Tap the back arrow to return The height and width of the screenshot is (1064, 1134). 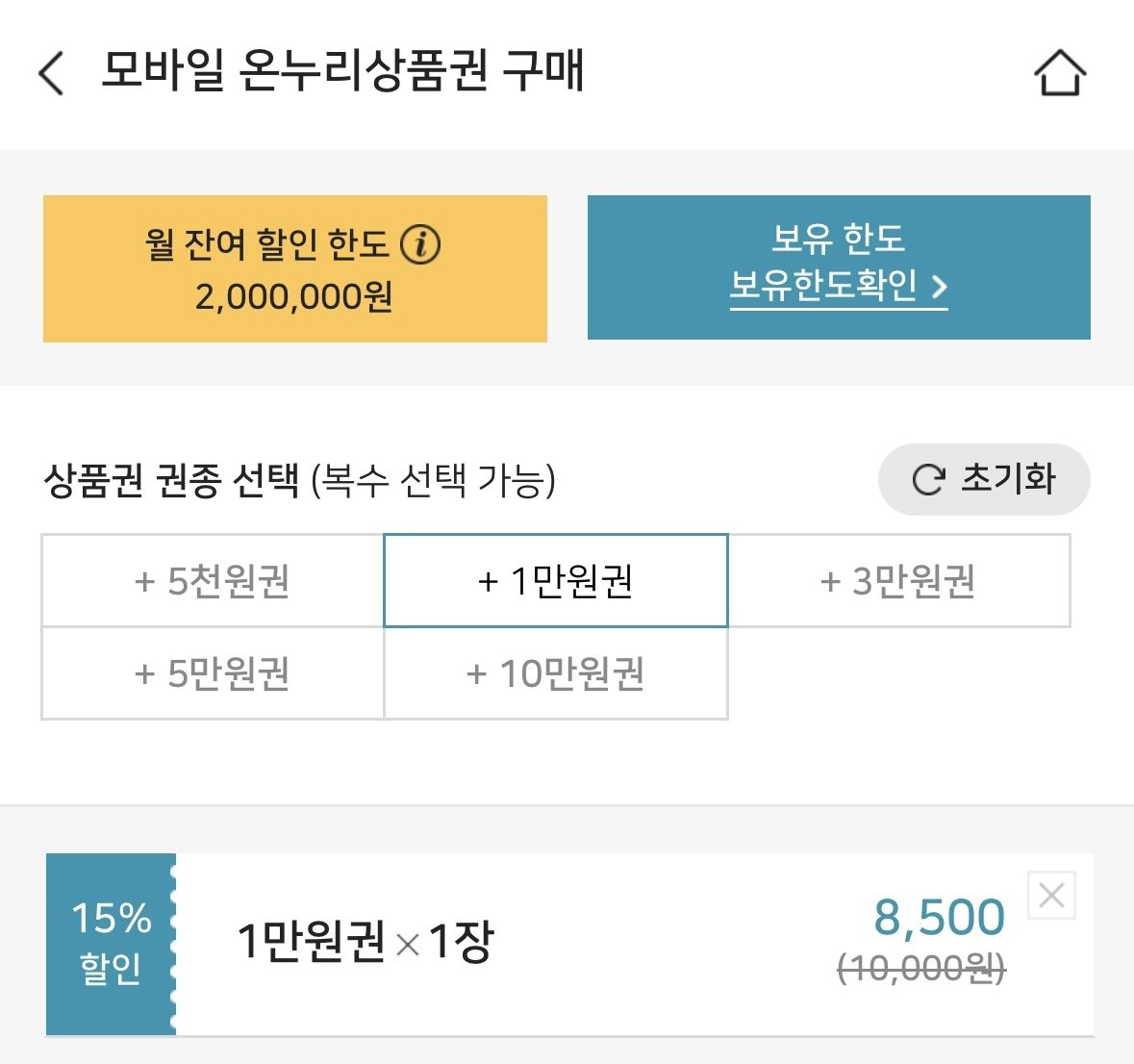click(53, 73)
